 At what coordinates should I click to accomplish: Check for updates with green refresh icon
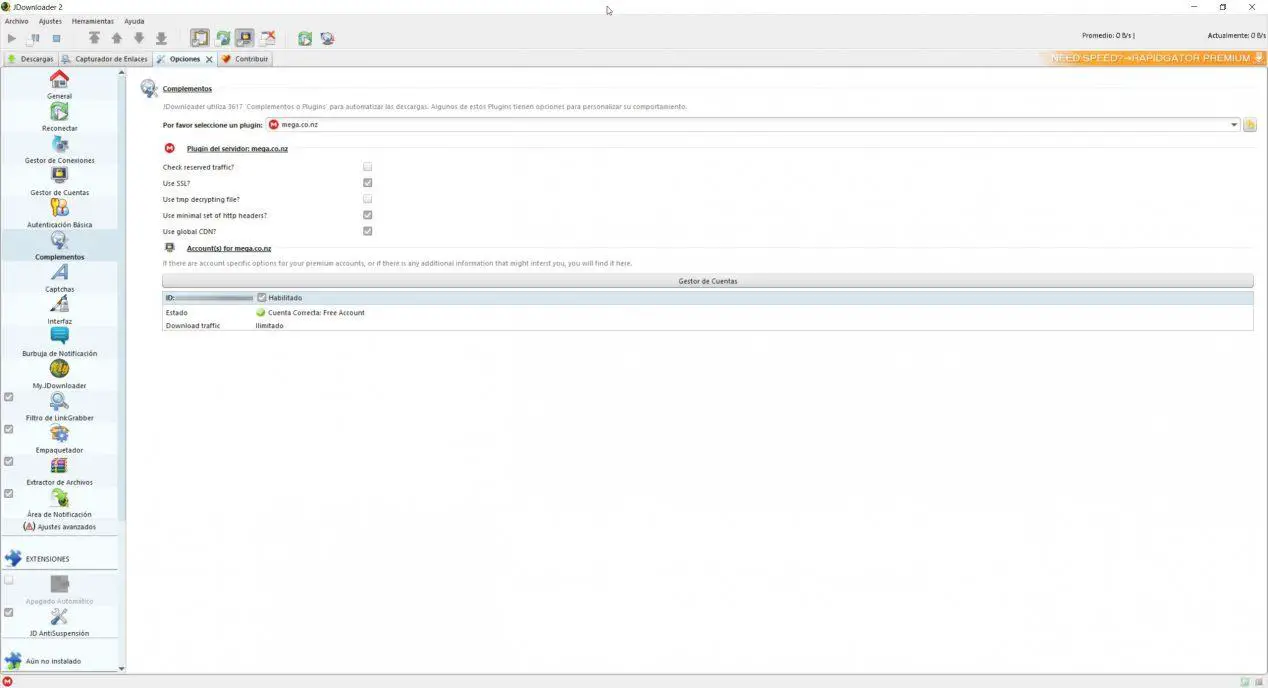305,38
